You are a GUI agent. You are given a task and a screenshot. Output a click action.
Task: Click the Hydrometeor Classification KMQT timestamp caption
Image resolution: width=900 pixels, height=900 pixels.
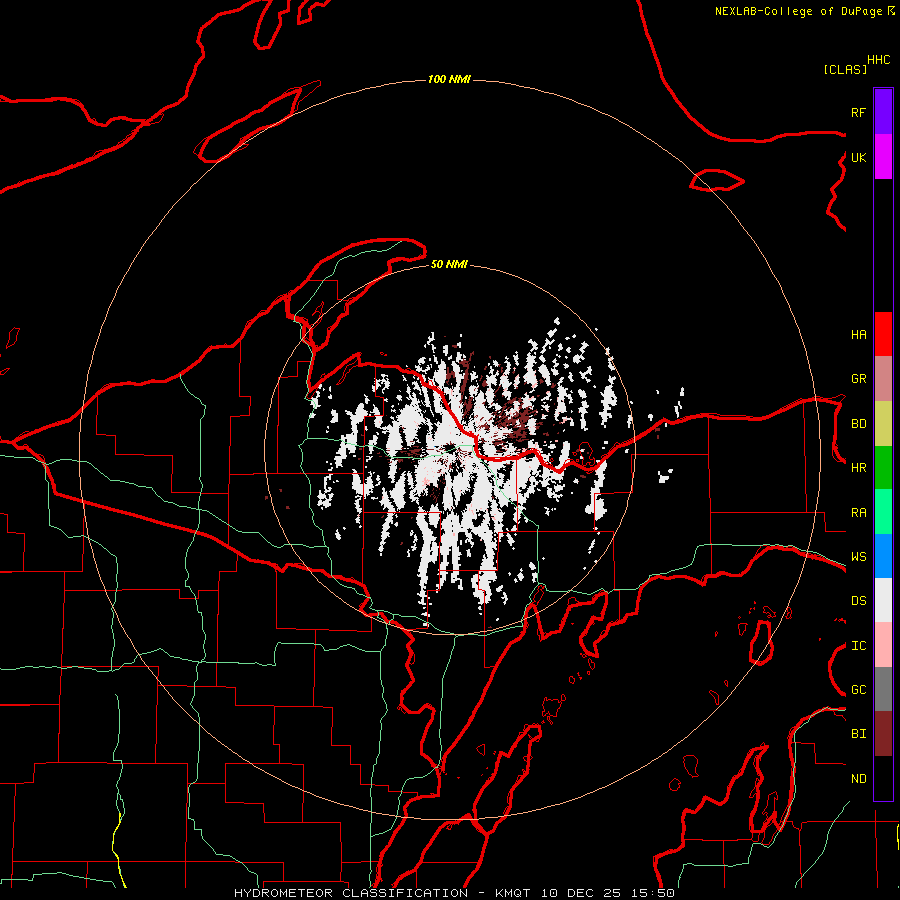pyautogui.click(x=455, y=893)
